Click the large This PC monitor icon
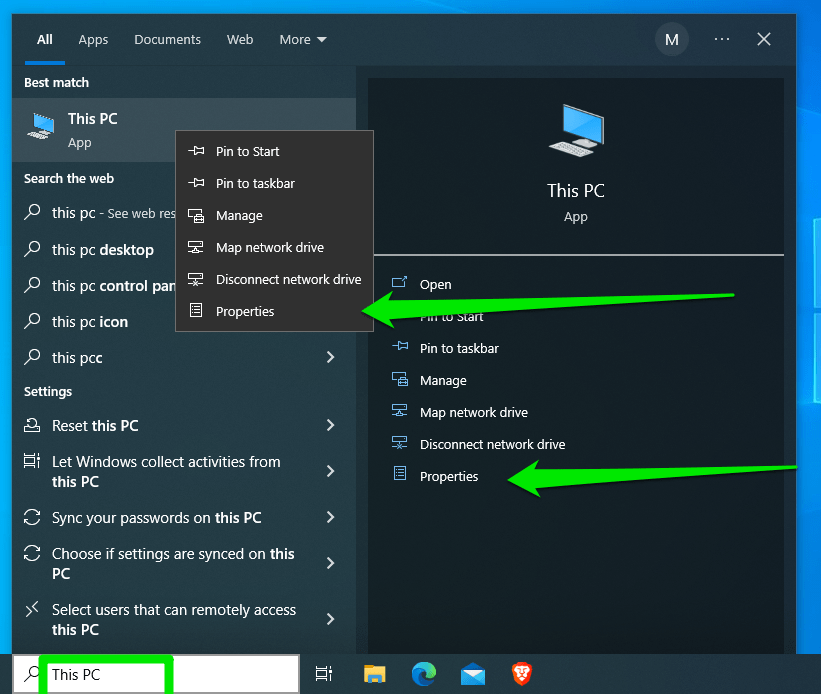821x694 pixels. [x=575, y=130]
